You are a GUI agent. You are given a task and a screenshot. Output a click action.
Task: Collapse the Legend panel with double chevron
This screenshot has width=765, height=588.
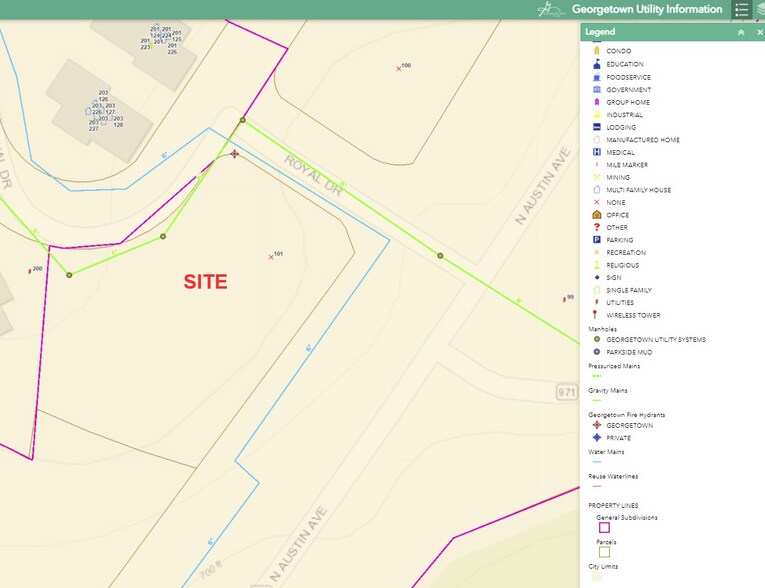pos(741,32)
